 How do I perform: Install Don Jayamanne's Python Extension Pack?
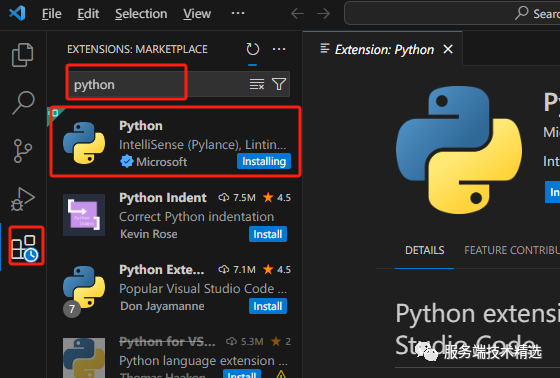(268, 306)
